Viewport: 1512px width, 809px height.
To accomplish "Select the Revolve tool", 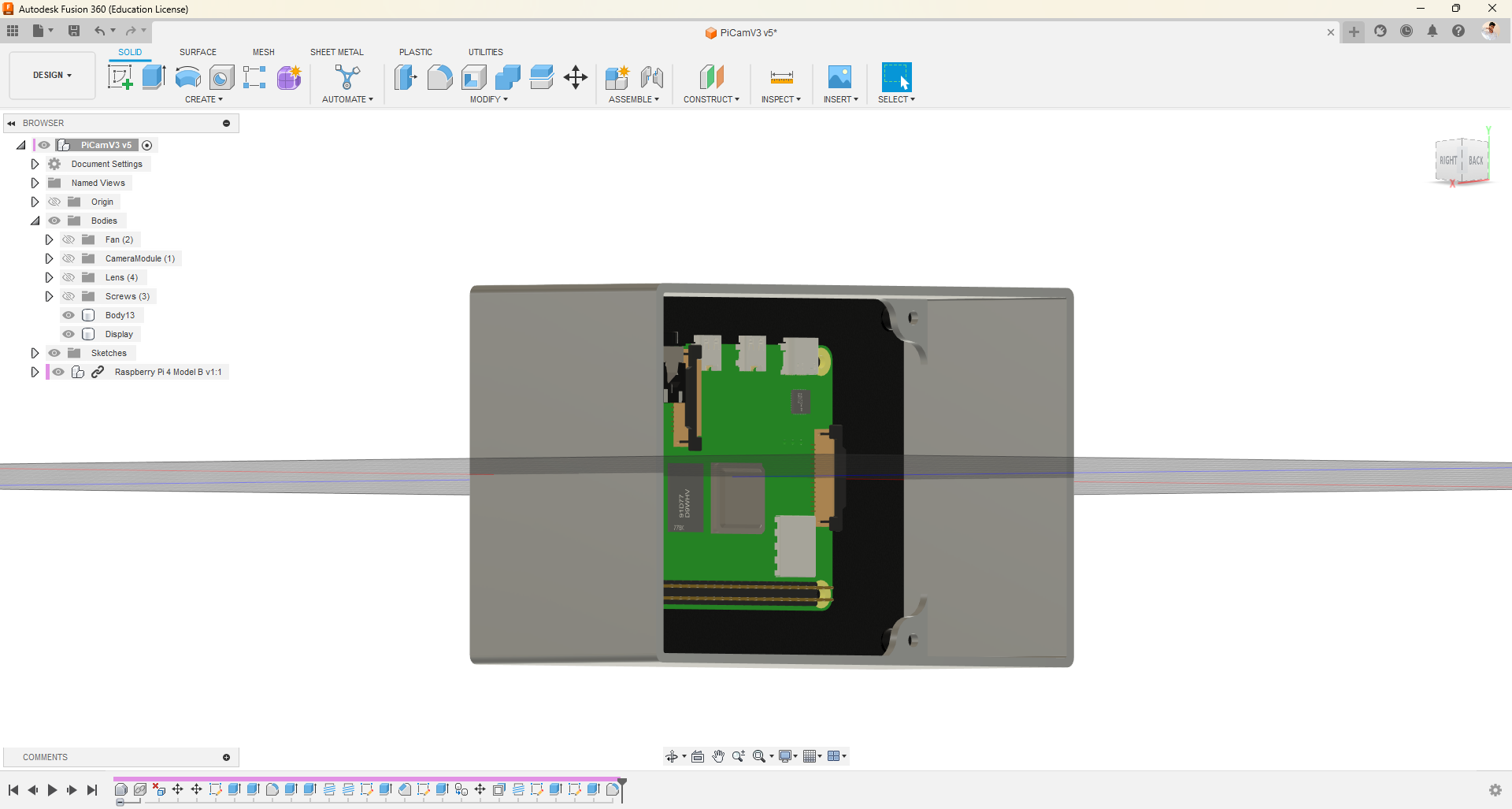I will point(187,77).
